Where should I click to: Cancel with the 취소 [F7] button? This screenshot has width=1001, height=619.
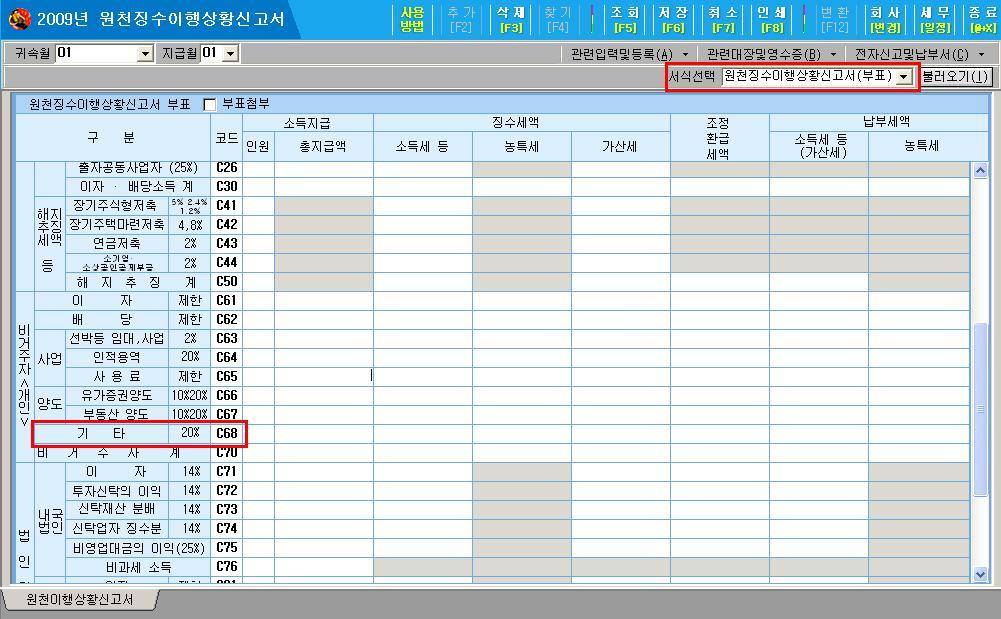[723, 19]
